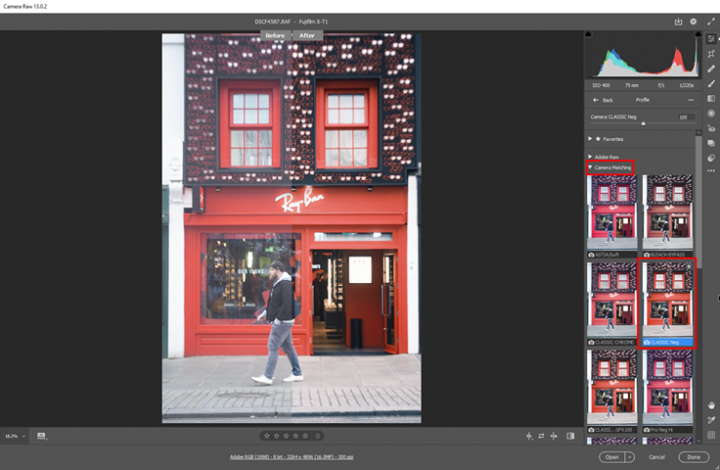720x470 pixels.
Task: Click the Open button
Action: pos(612,457)
